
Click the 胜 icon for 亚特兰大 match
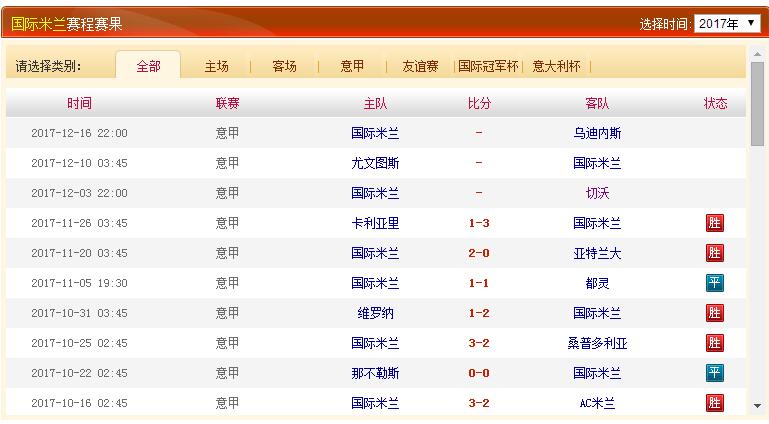click(x=715, y=253)
